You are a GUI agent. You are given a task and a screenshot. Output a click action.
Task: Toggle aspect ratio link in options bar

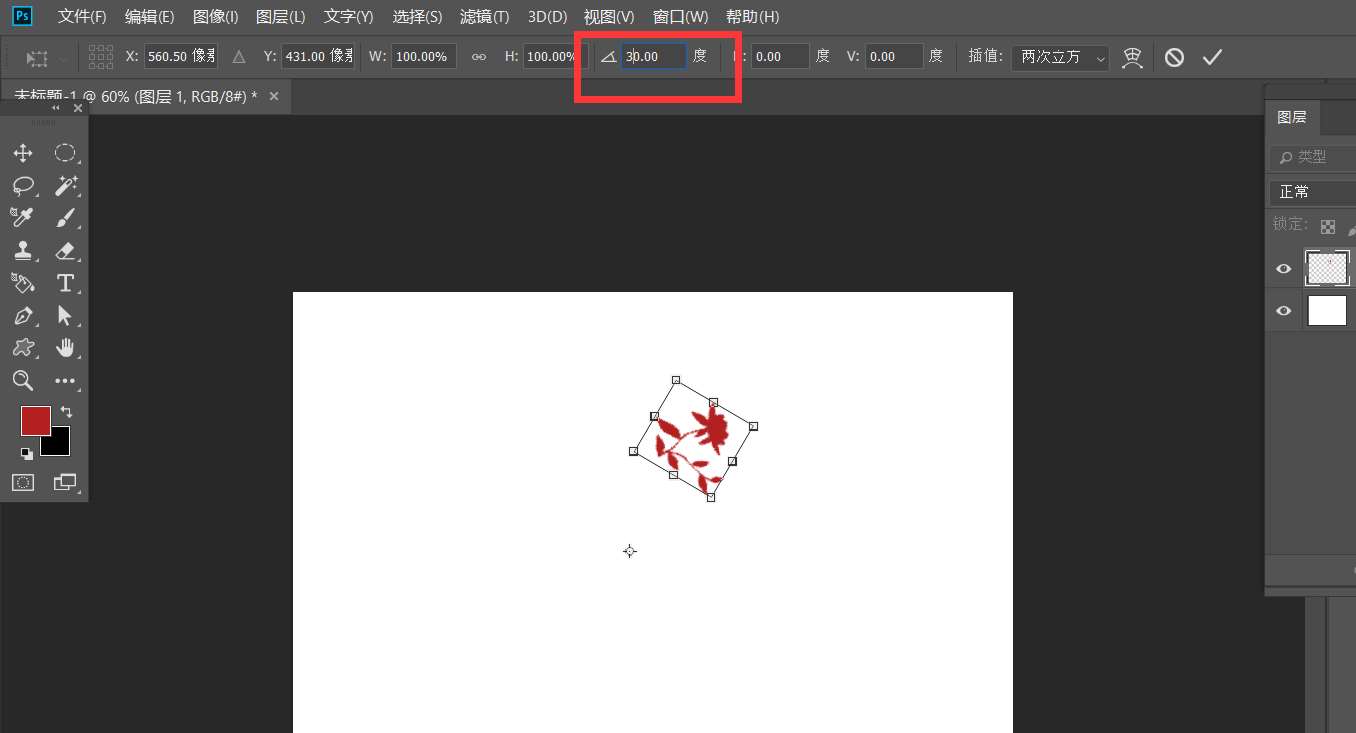[478, 57]
